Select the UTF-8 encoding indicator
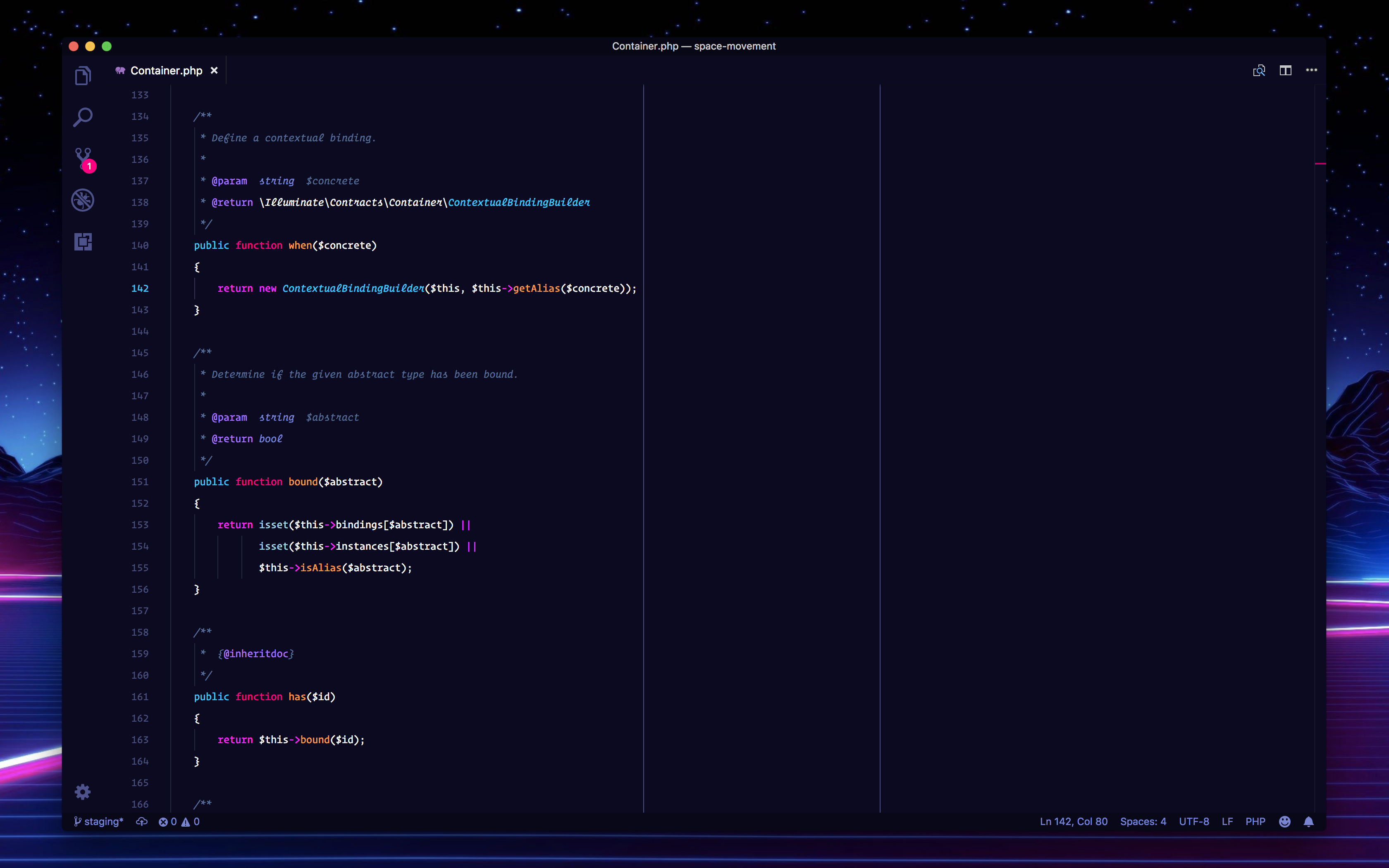 point(1193,822)
